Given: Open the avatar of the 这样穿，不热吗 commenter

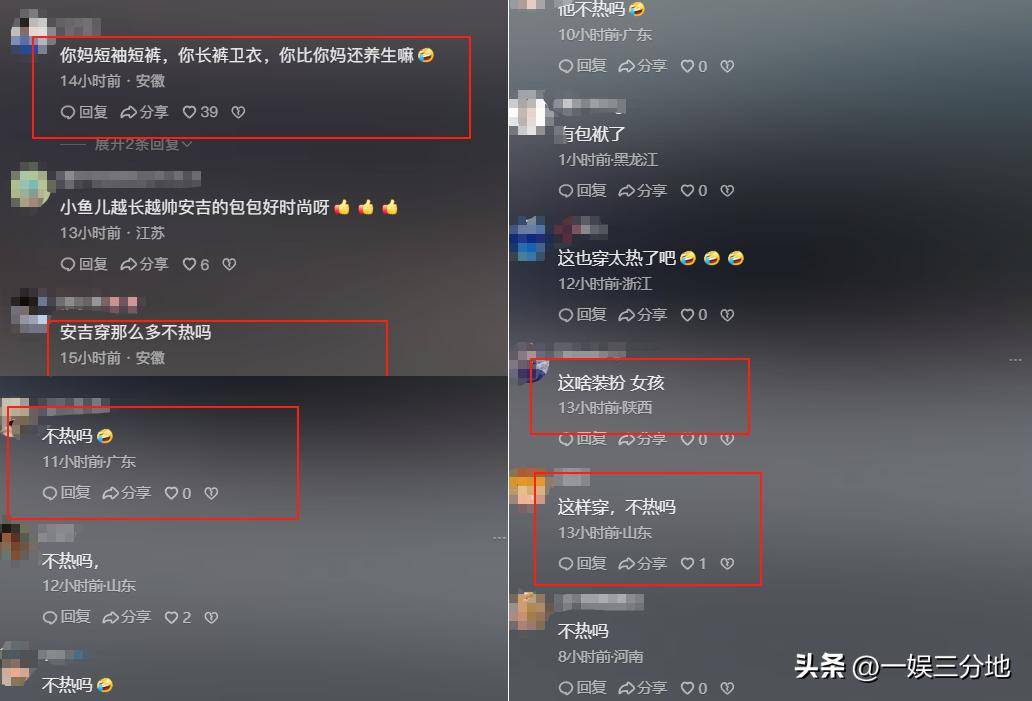Looking at the screenshot, I should pyautogui.click(x=529, y=486).
